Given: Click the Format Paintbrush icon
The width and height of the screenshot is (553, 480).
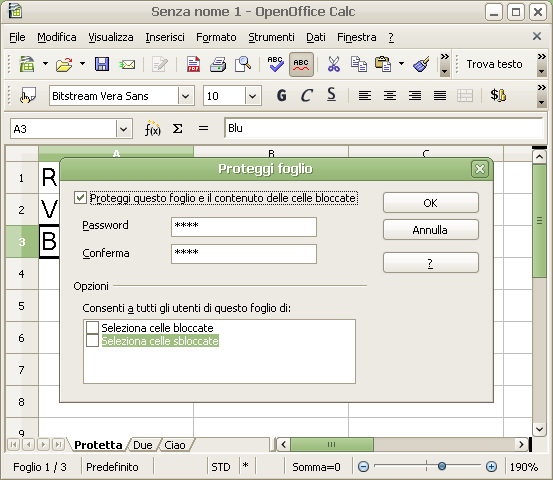Looking at the screenshot, I should (x=421, y=64).
